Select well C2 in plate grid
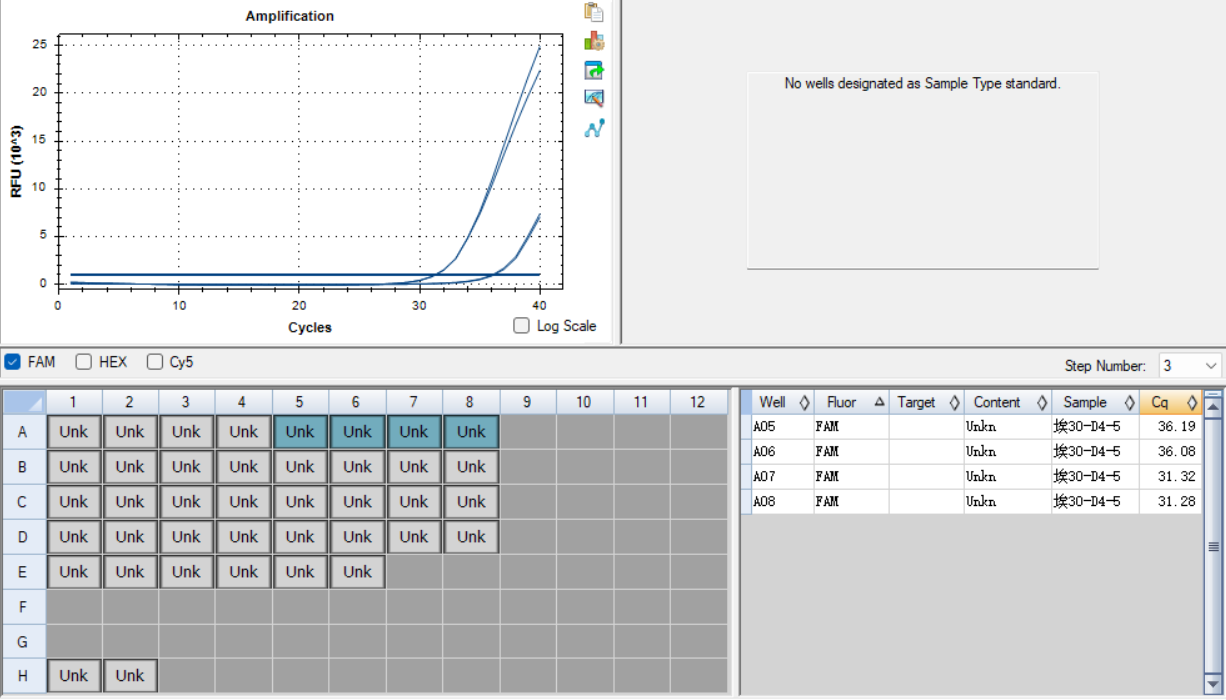The height and width of the screenshot is (700, 1226). (130, 502)
